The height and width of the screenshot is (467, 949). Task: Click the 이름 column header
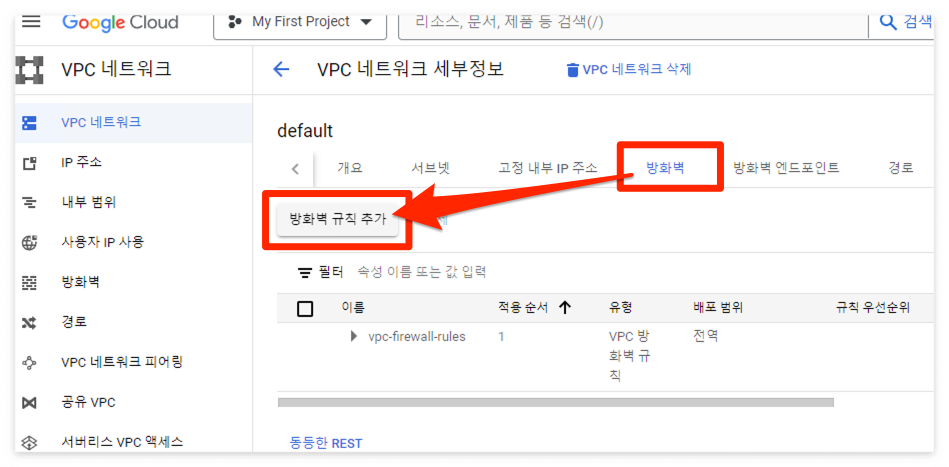(353, 308)
